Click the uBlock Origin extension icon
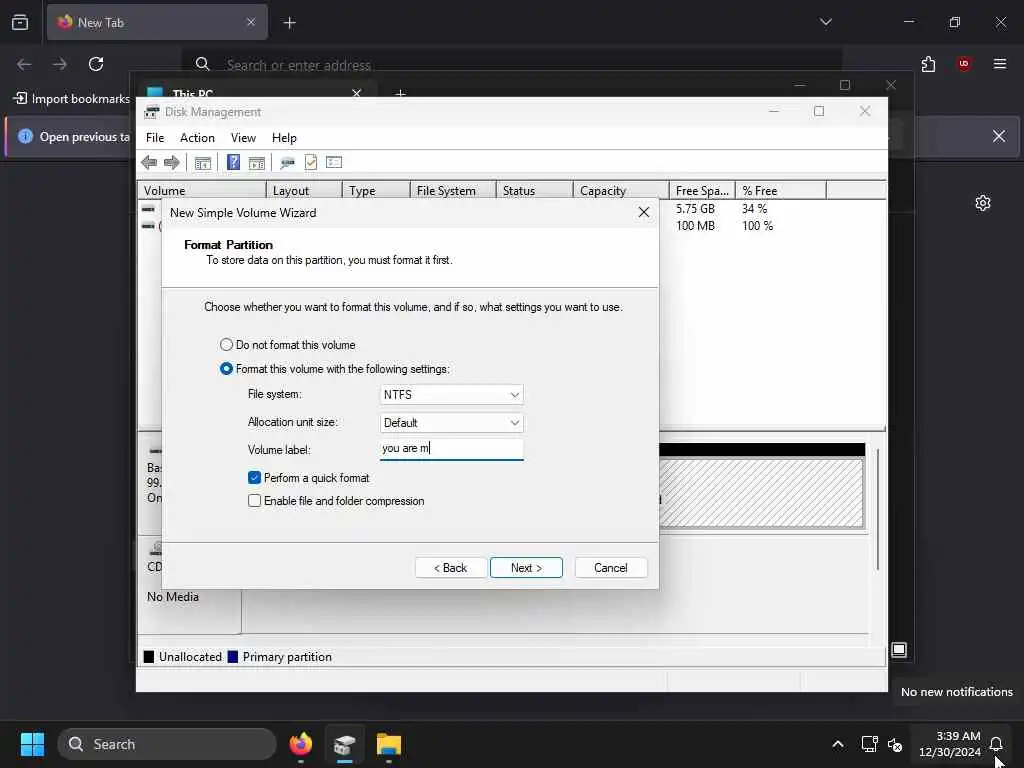1024x768 pixels. (964, 64)
